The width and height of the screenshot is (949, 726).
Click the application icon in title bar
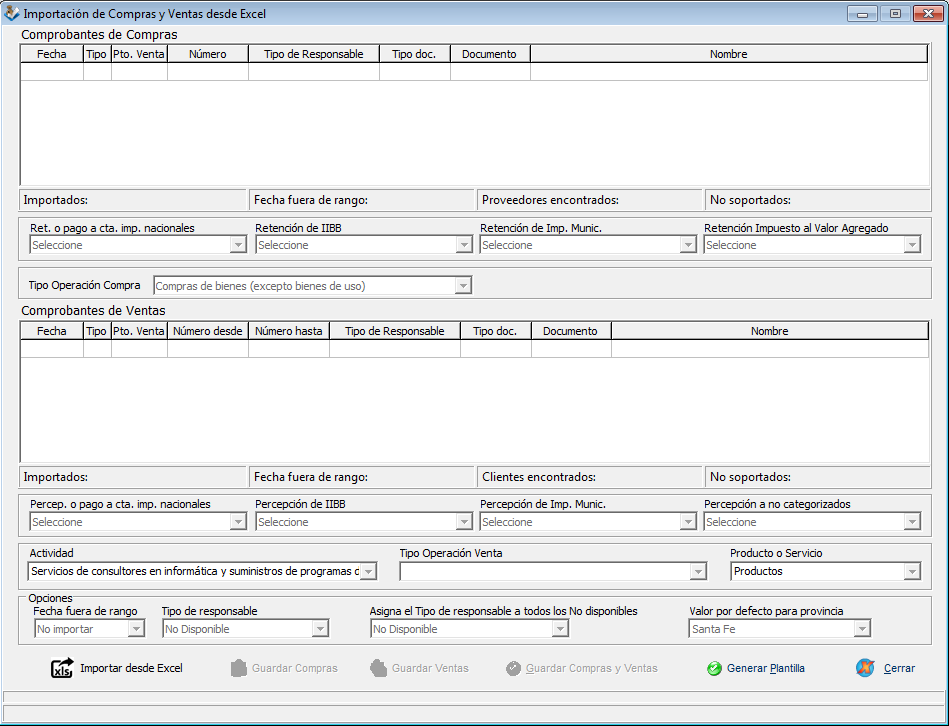click(x=12, y=14)
